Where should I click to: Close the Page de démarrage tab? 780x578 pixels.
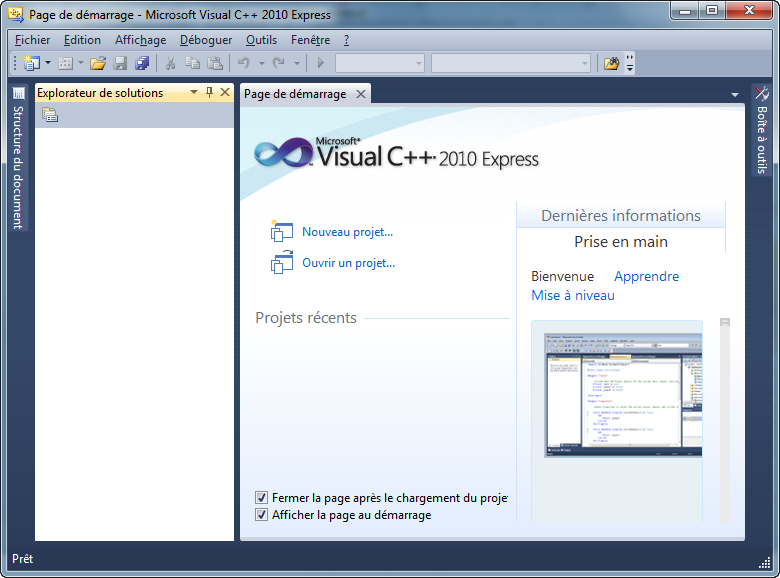tap(361, 94)
